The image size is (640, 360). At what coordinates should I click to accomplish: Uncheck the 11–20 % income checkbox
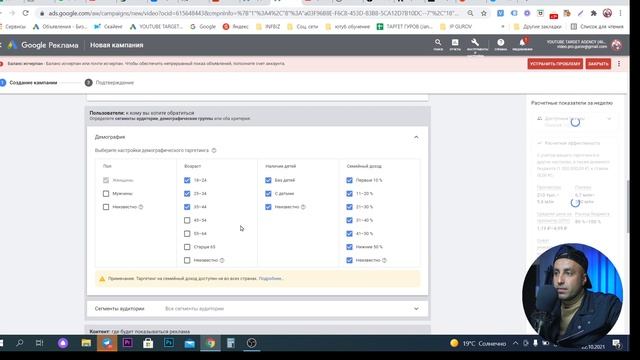tap(349, 193)
